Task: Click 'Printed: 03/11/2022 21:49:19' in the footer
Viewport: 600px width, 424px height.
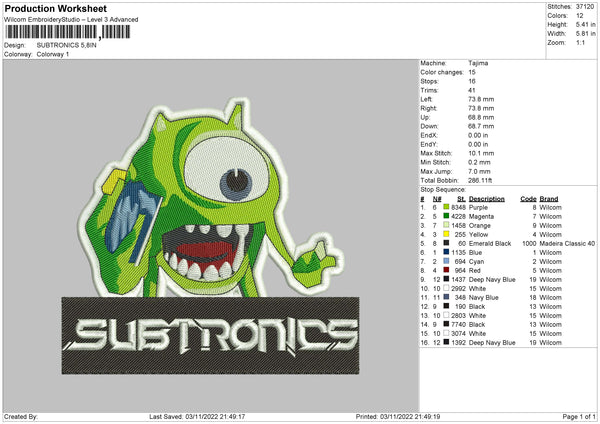Action: point(398,416)
